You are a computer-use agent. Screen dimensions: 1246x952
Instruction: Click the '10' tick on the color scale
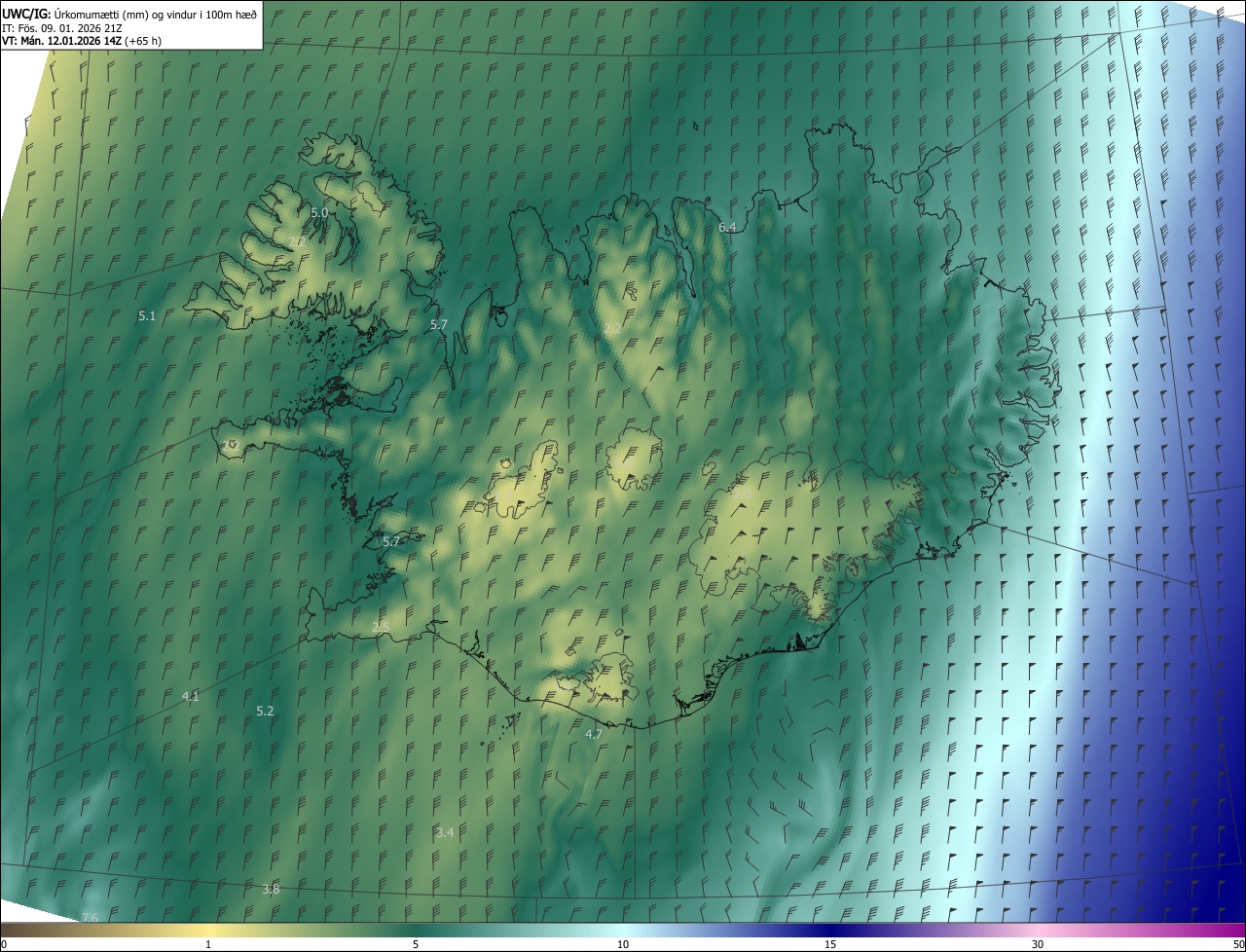623,944
